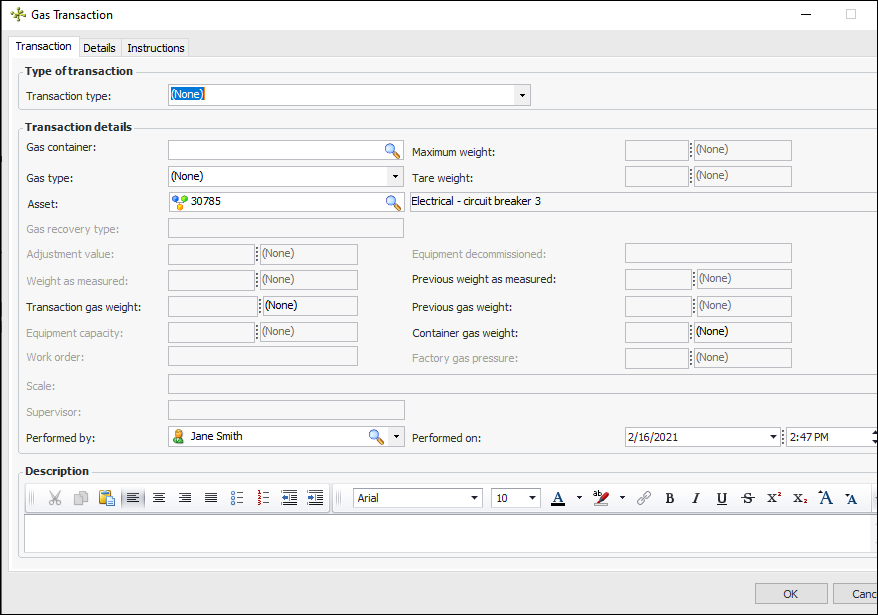The height and width of the screenshot is (615, 878).
Task: Click the superscript formatting icon
Action: pyautogui.click(x=774, y=498)
